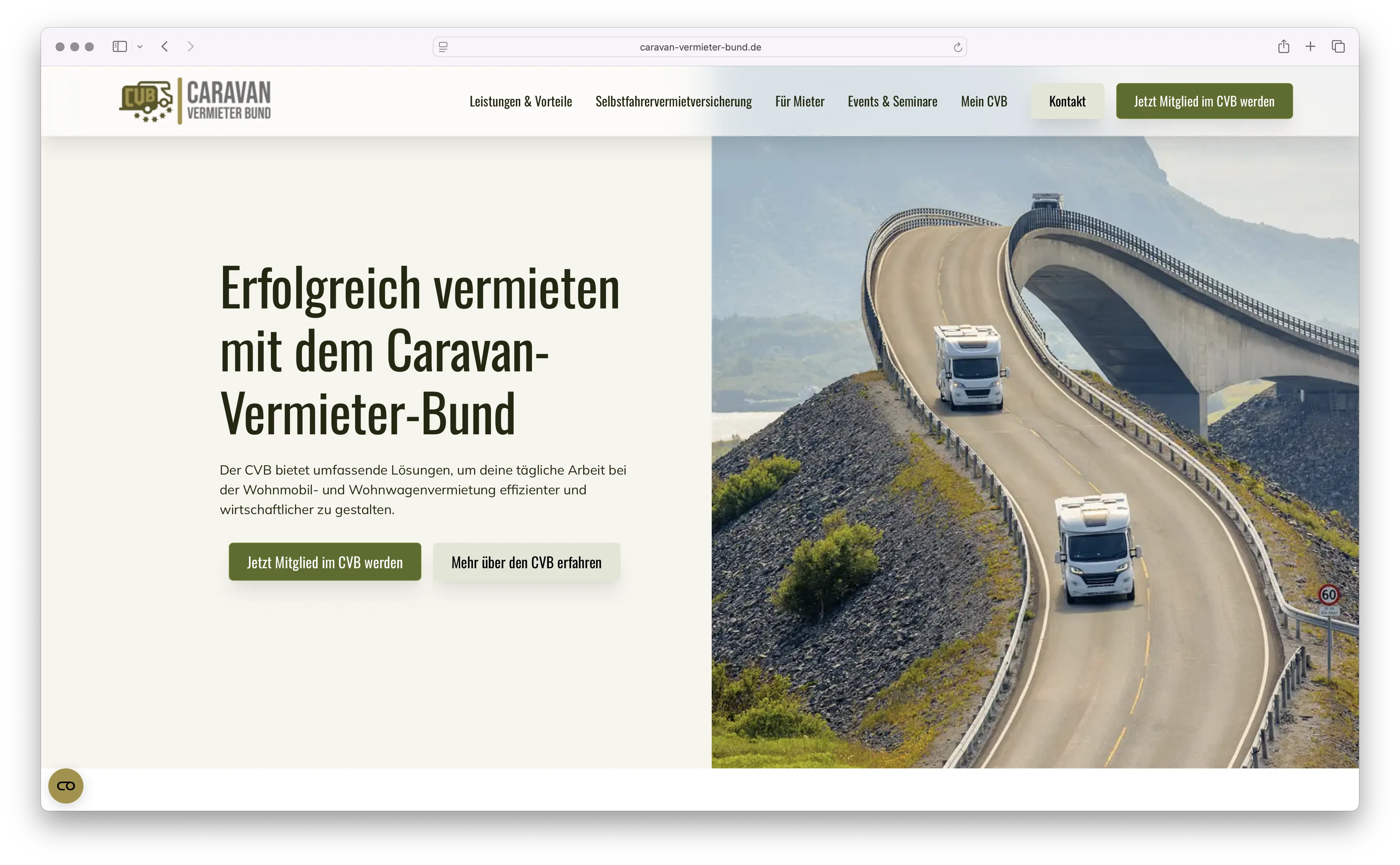
Task: Click the Caravan Vermieter Bund logo
Action: 195,101
